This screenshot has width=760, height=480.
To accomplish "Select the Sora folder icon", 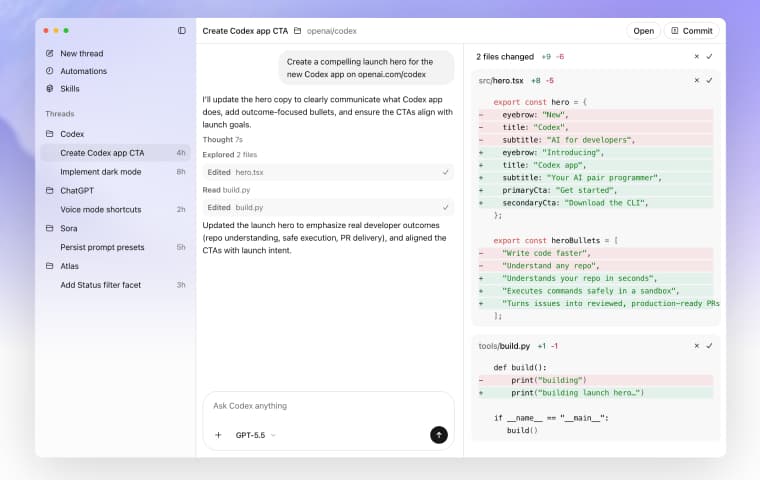I will [49, 228].
